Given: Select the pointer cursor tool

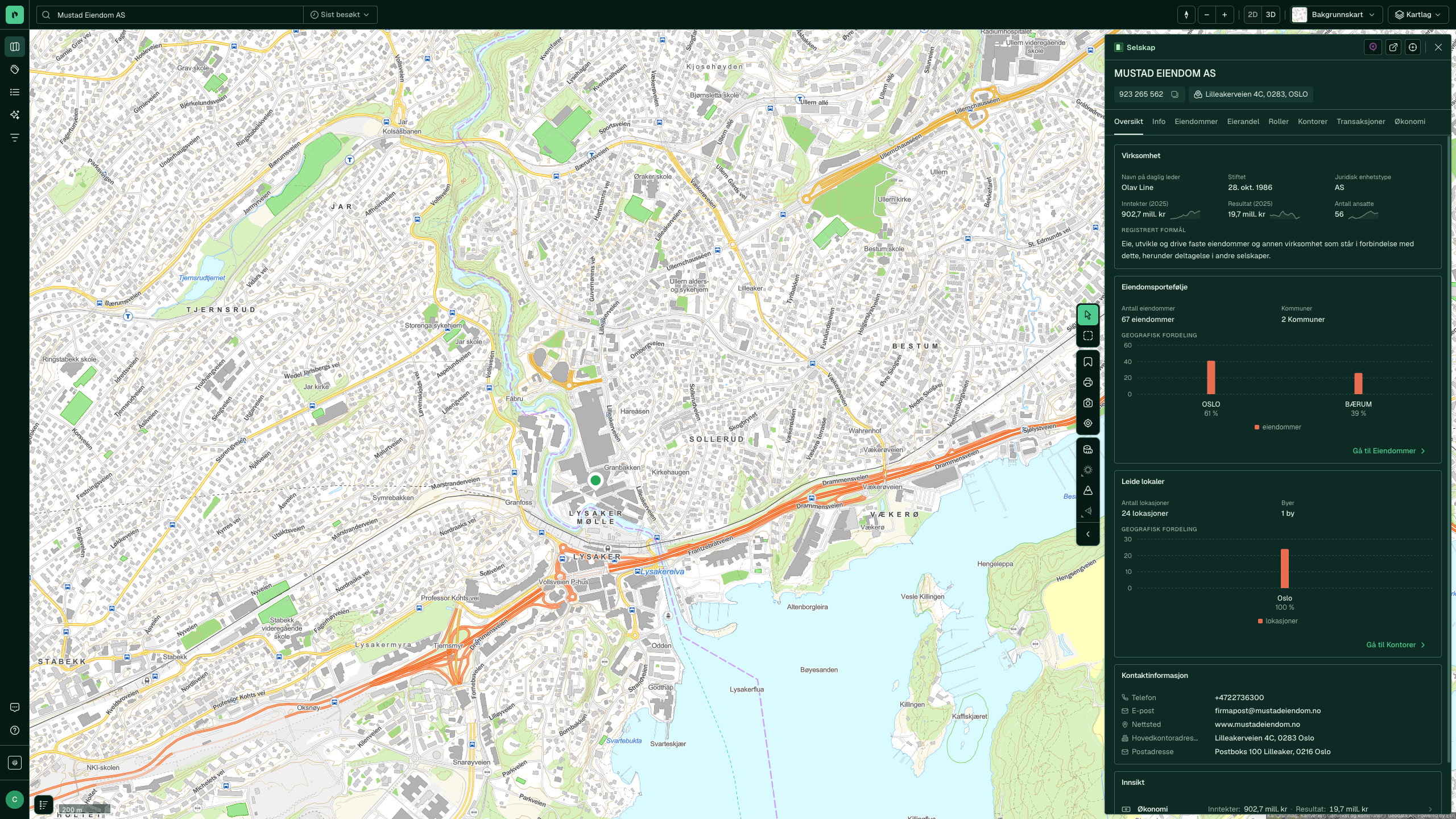Looking at the screenshot, I should (x=1088, y=315).
